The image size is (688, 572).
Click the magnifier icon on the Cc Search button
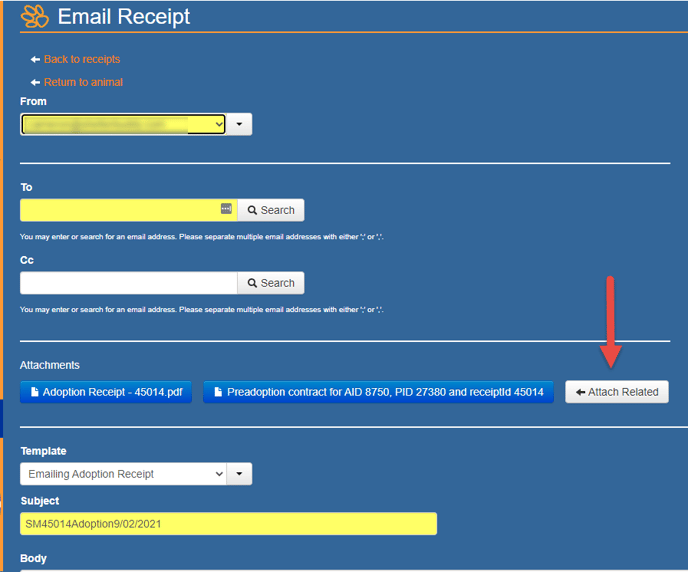(253, 283)
